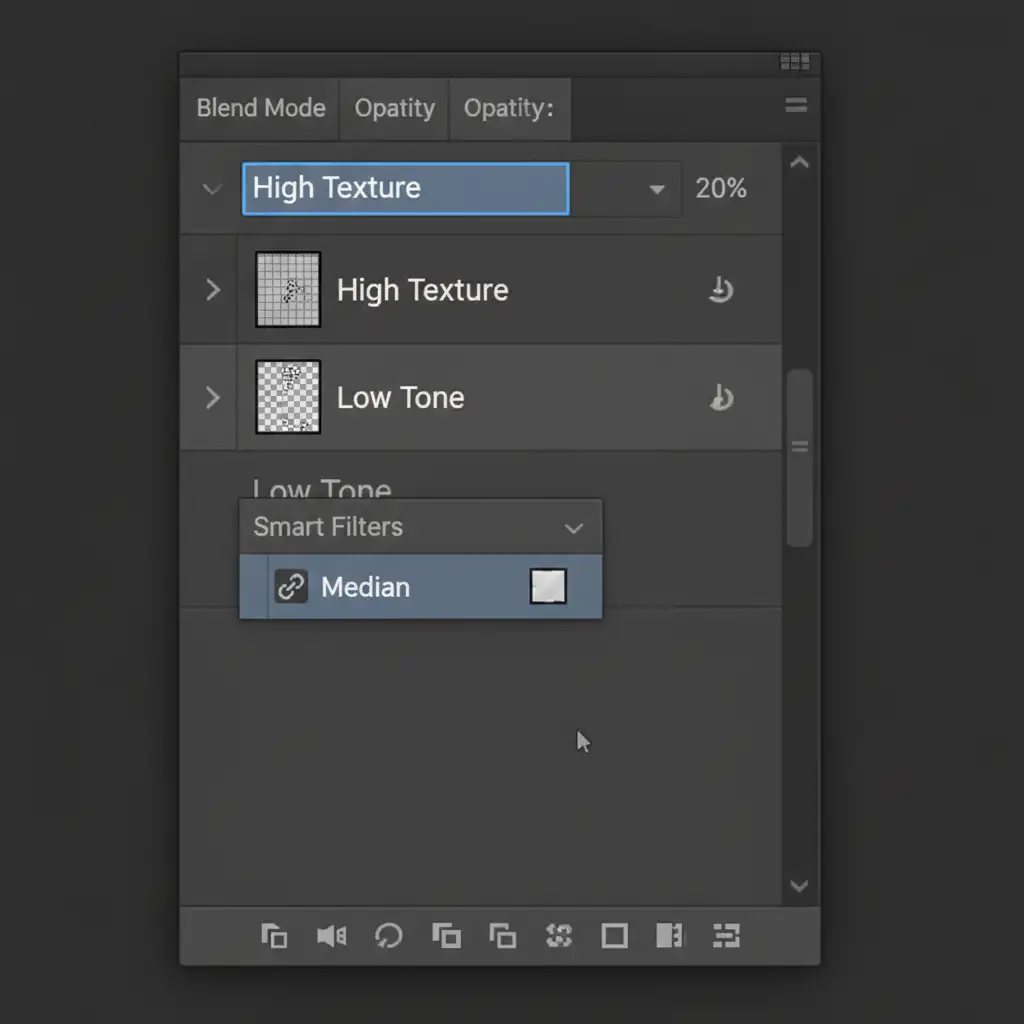Open the panel hamburger menu
This screenshot has height=1024, width=1024.
click(796, 106)
